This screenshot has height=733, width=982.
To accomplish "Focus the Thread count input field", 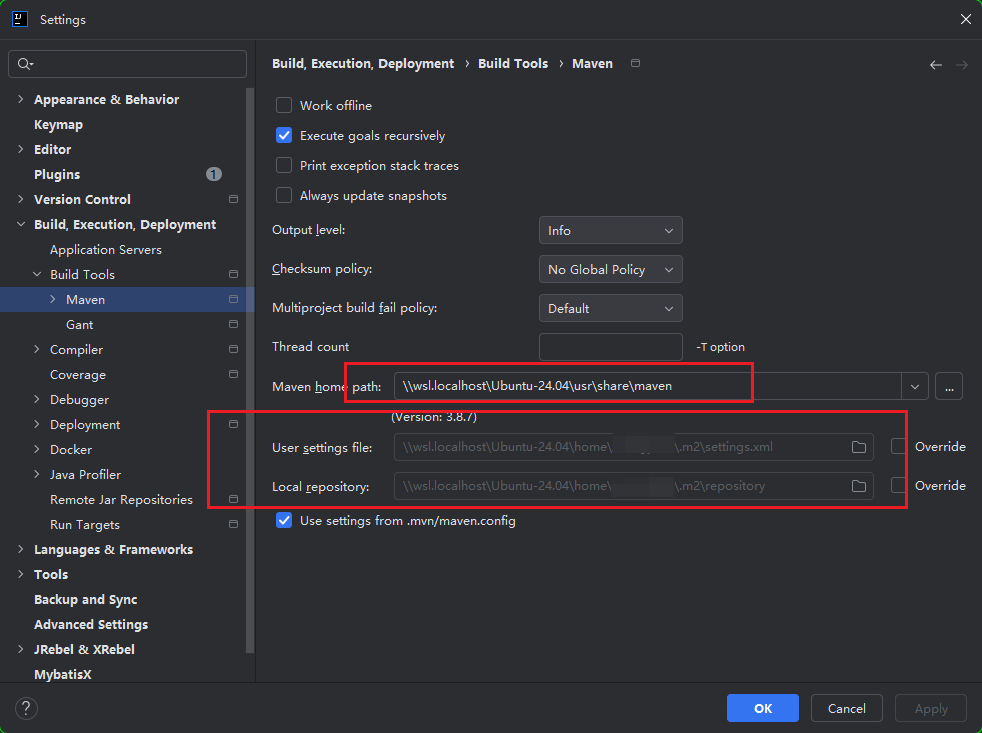I will 611,347.
